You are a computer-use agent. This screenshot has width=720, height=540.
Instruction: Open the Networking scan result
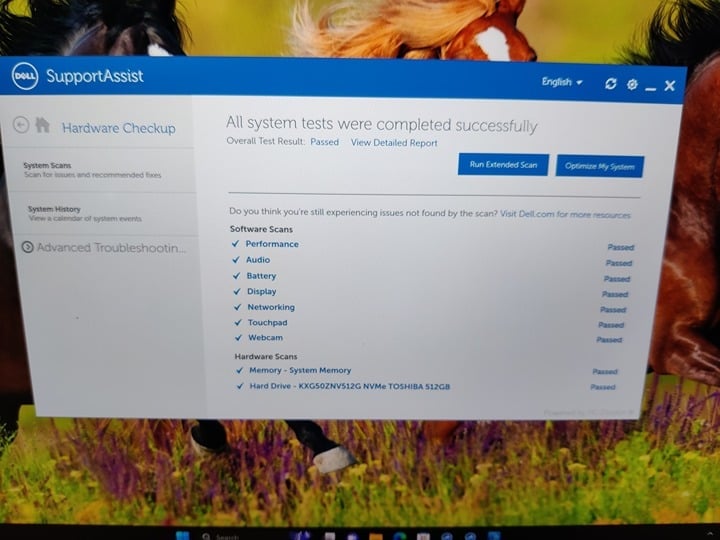(271, 307)
